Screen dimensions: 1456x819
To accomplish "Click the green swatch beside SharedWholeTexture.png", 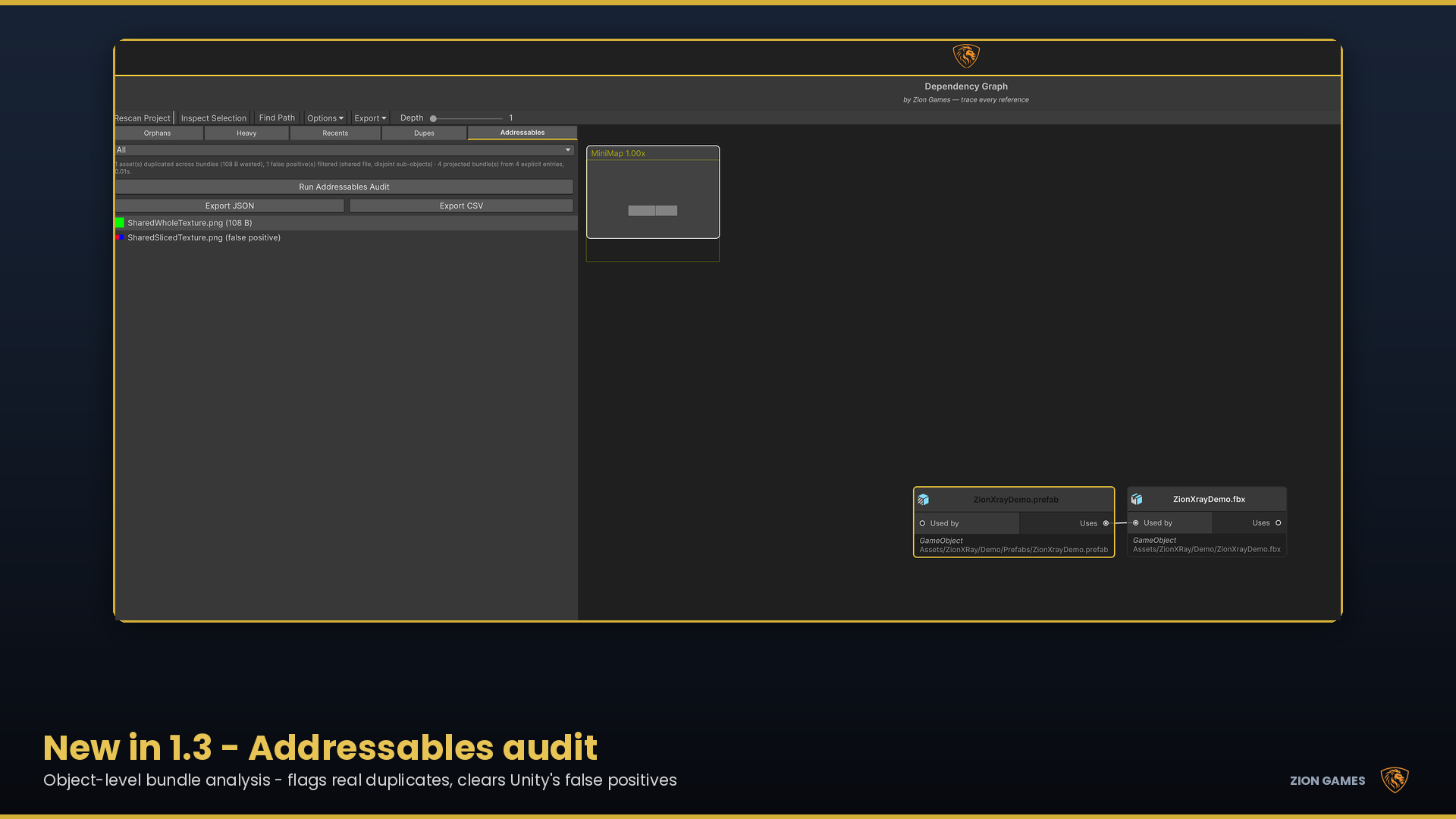I will coord(120,223).
